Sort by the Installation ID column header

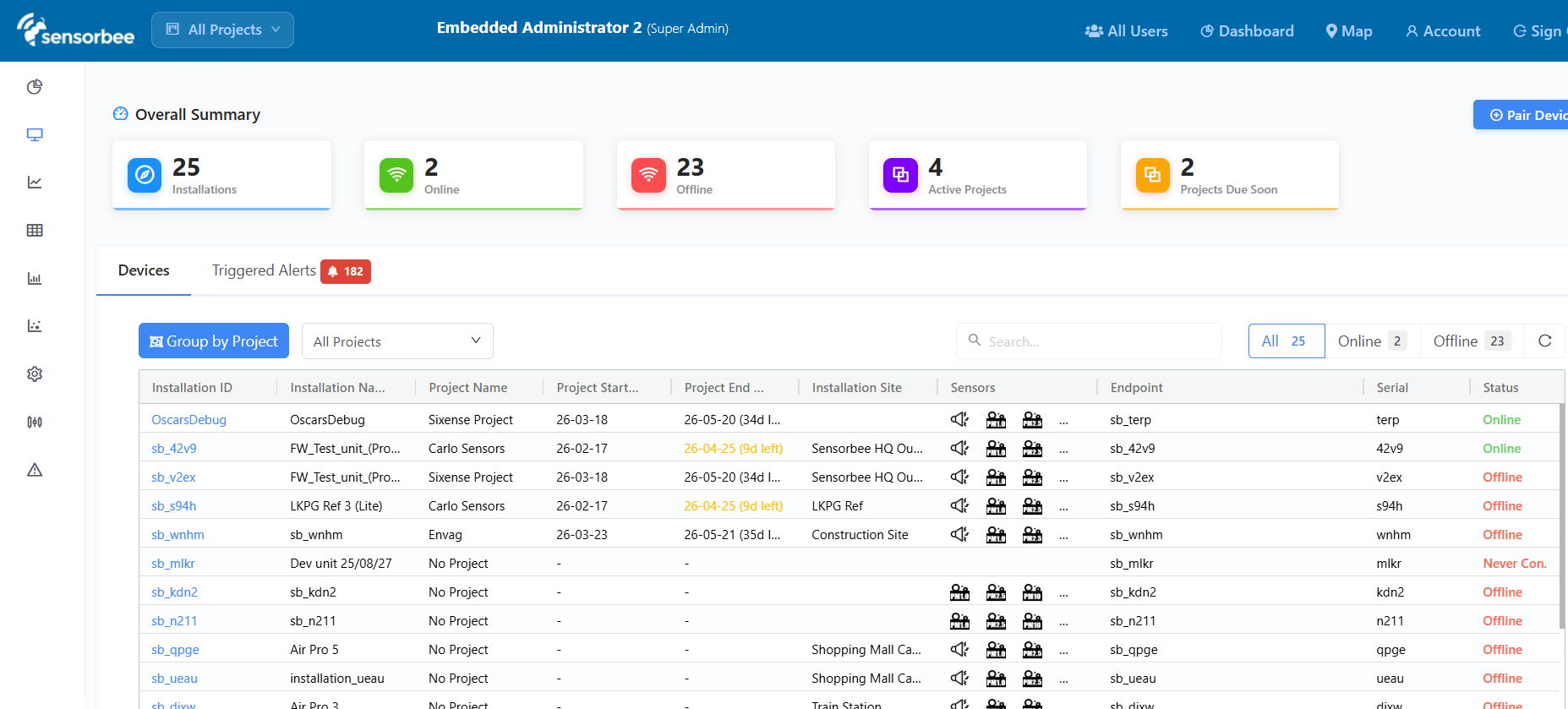tap(192, 388)
